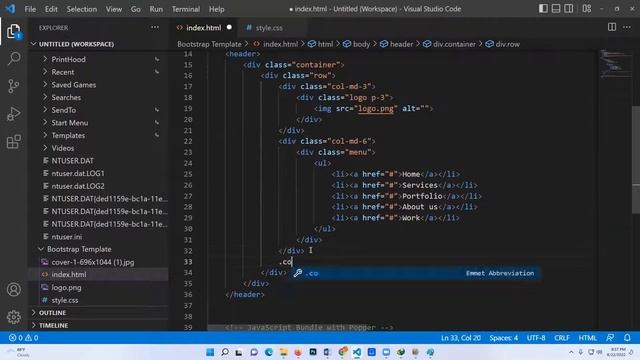Image resolution: width=640 pixels, height=360 pixels.
Task: Open the Accounts menu icon
Action: pyautogui.click(x=13, y=289)
